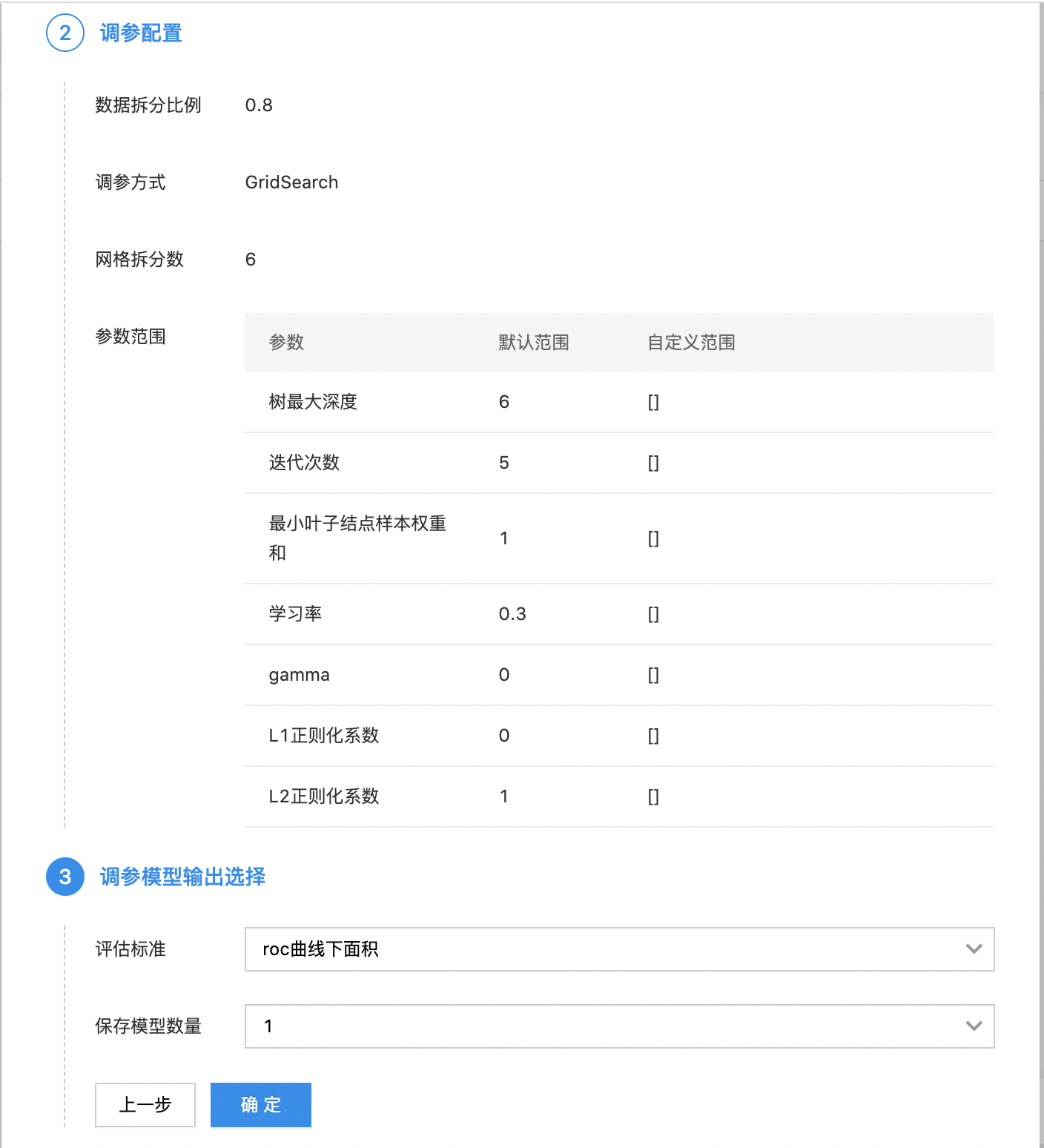
Task: Click custom range [] for L2正则化系数
Action: 653,796
